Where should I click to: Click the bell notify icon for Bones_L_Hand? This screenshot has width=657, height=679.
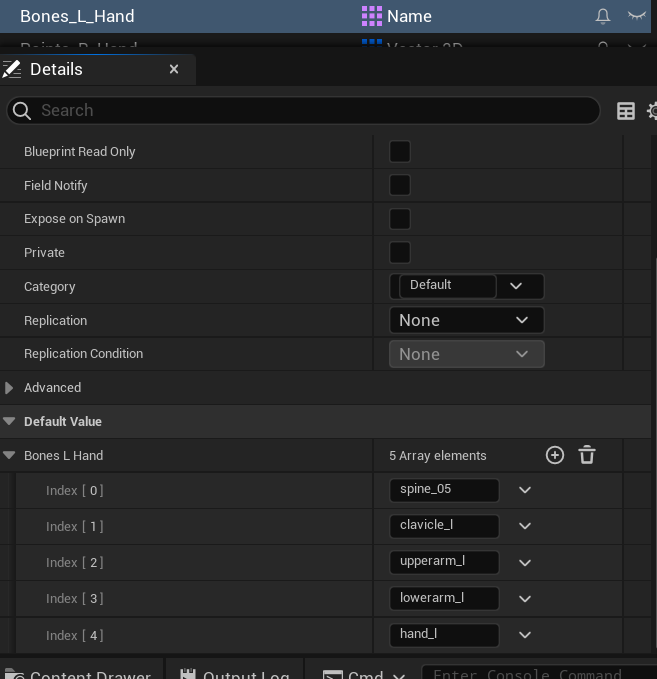point(603,16)
